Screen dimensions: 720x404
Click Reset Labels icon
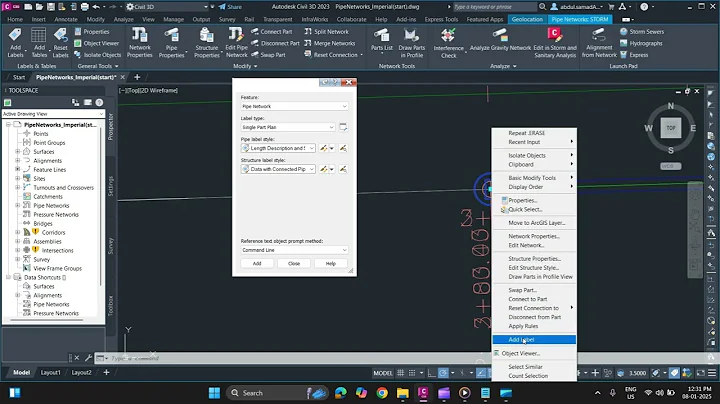pyautogui.click(x=60, y=42)
